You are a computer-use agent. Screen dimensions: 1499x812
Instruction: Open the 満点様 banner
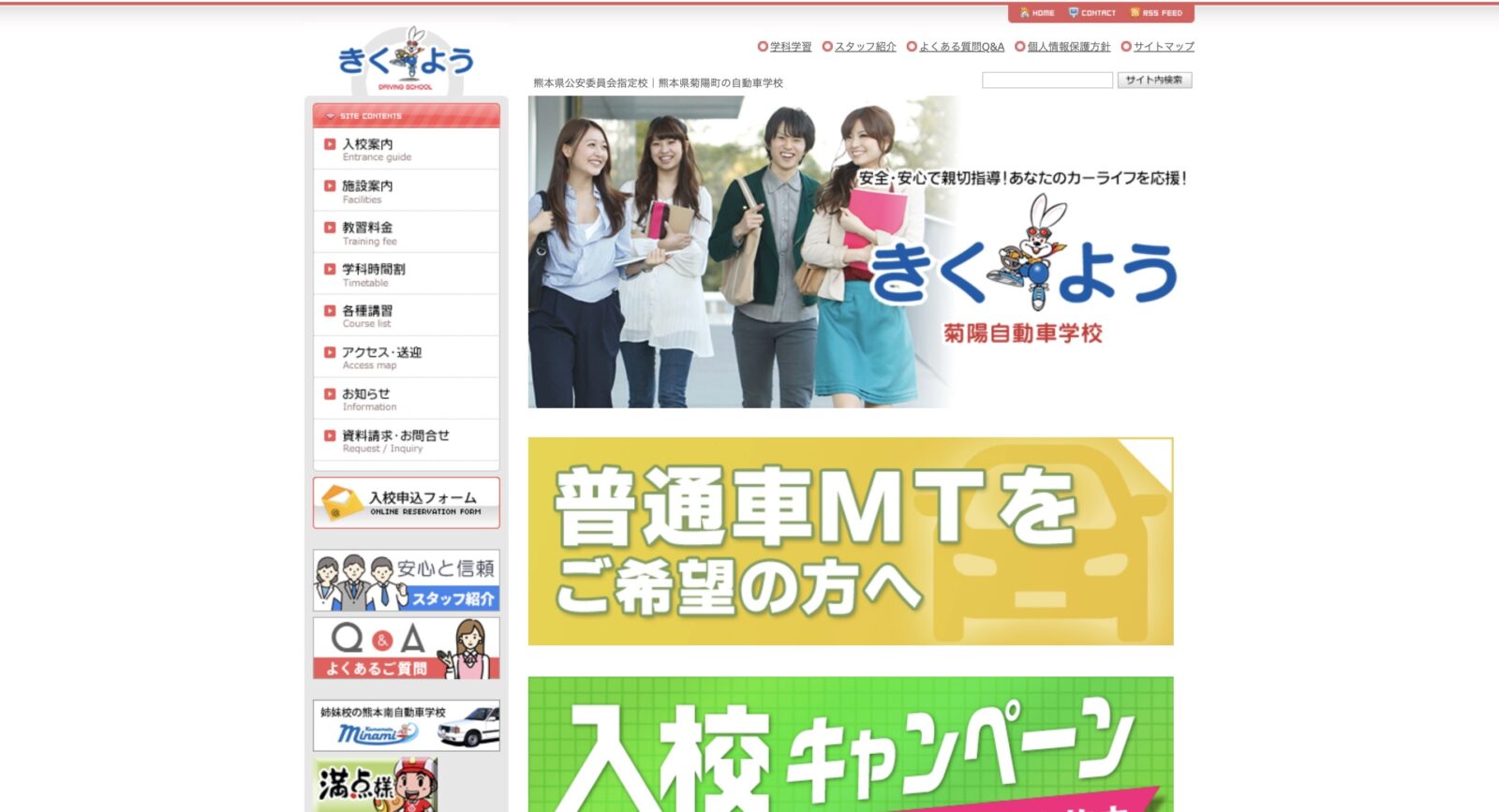click(x=376, y=785)
